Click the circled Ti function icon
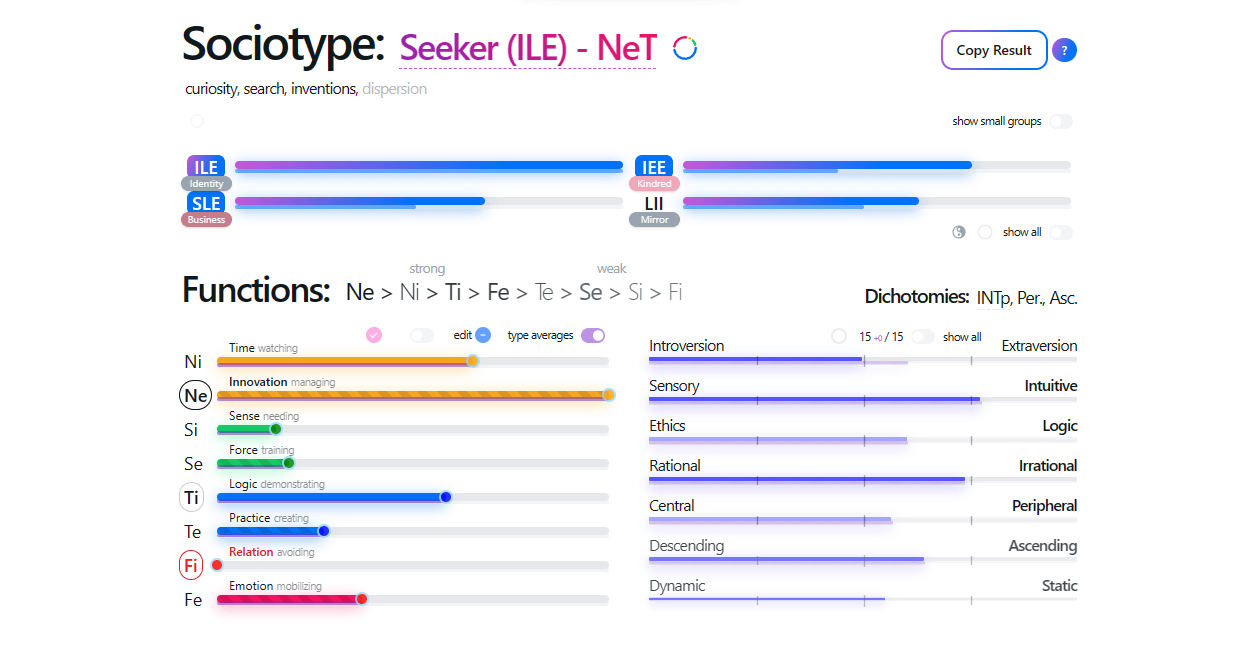 (x=191, y=497)
